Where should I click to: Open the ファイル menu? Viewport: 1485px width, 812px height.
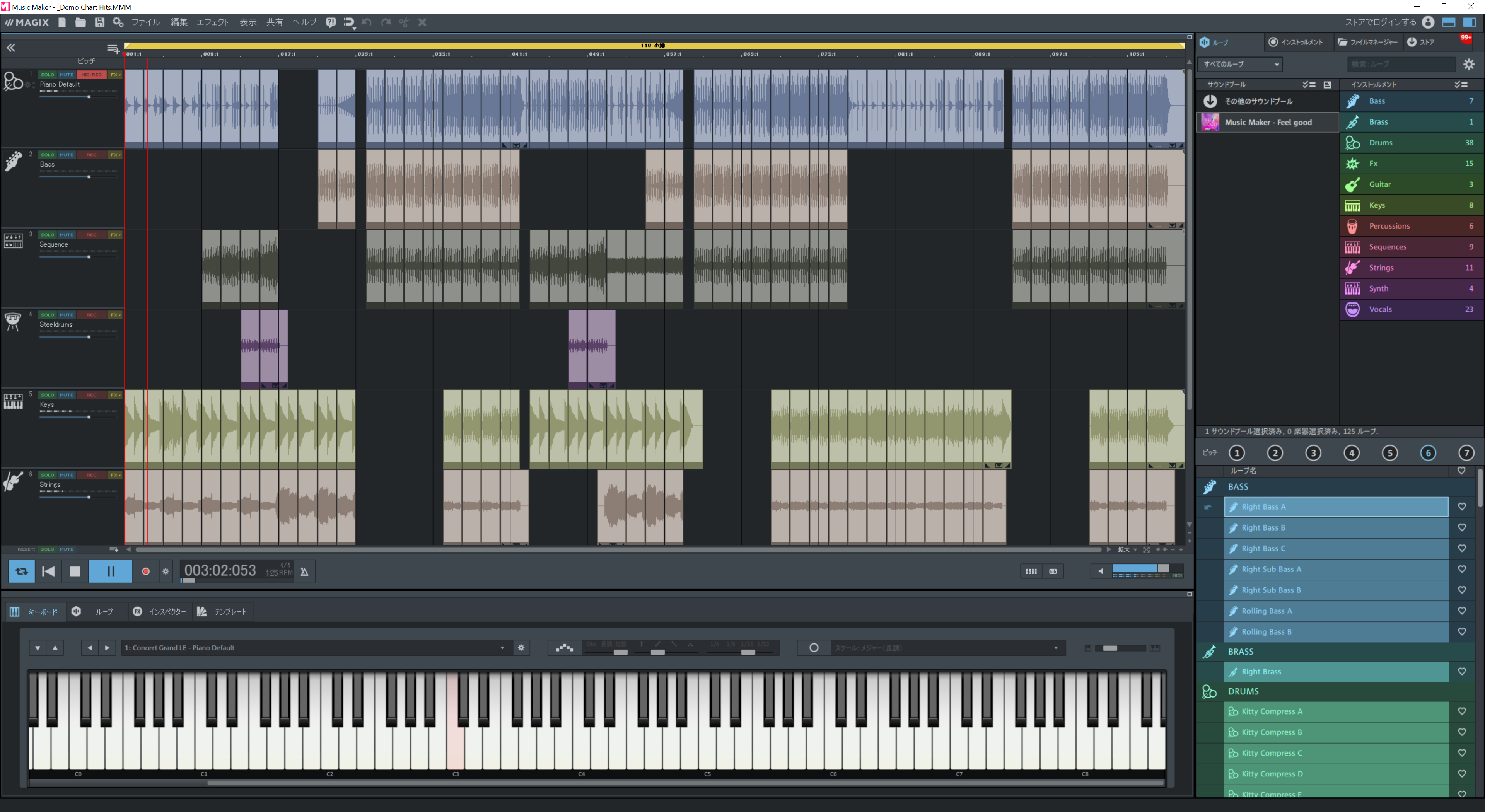click(146, 22)
